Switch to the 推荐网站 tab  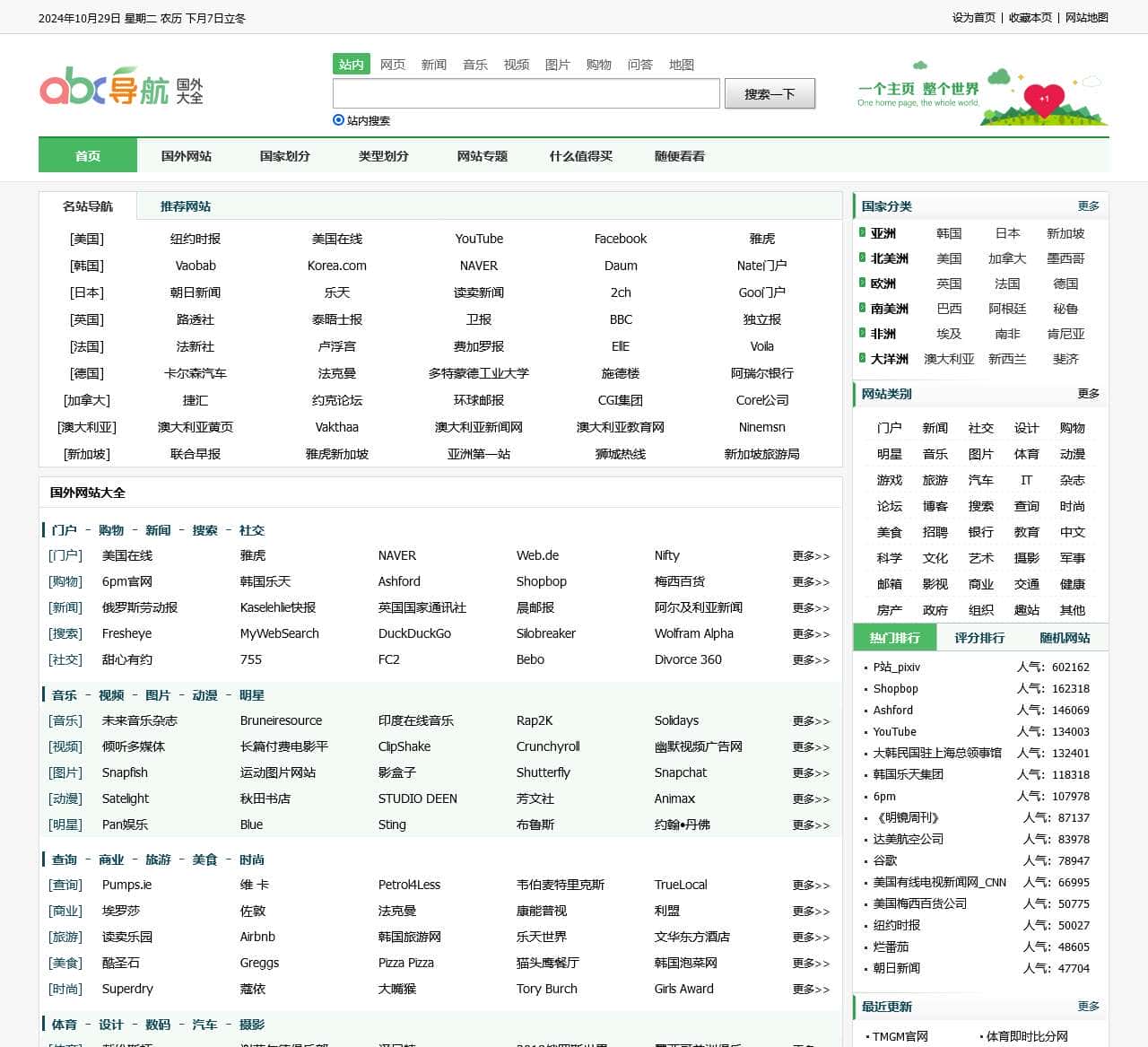click(x=186, y=206)
